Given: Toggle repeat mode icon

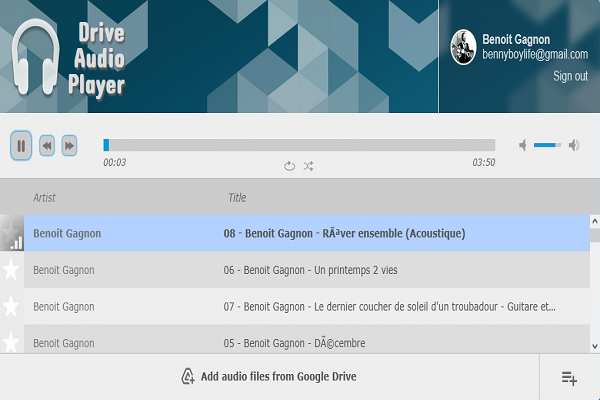Looking at the screenshot, I should point(289,166).
